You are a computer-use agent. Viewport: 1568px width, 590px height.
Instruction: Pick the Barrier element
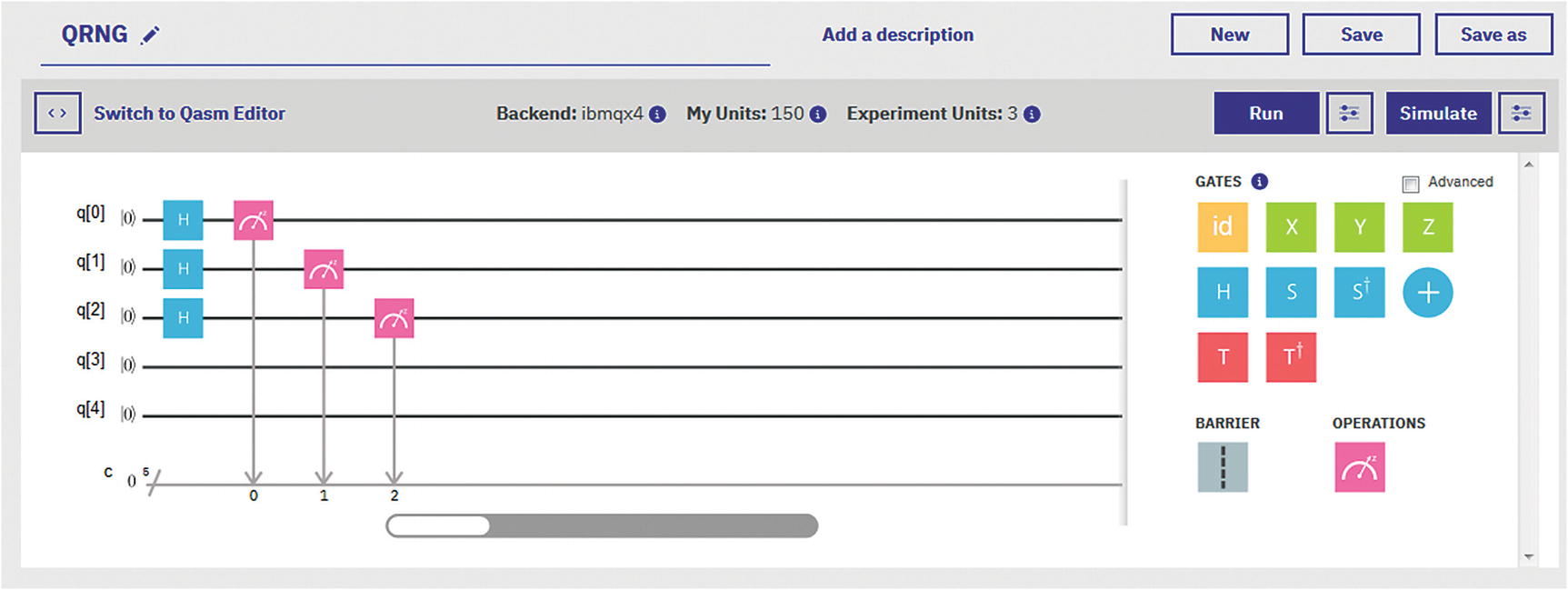pos(1222,466)
